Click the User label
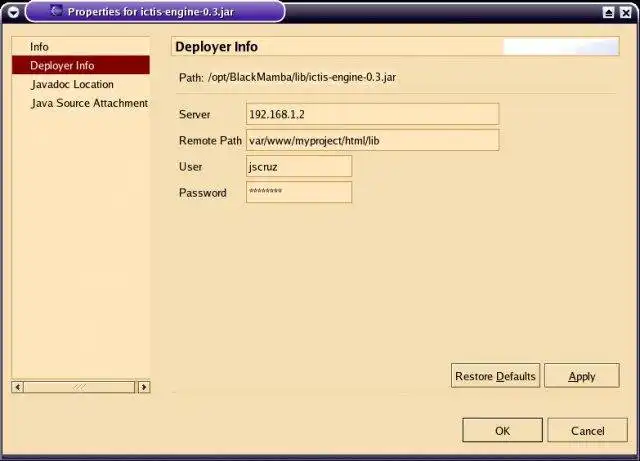 (190, 167)
